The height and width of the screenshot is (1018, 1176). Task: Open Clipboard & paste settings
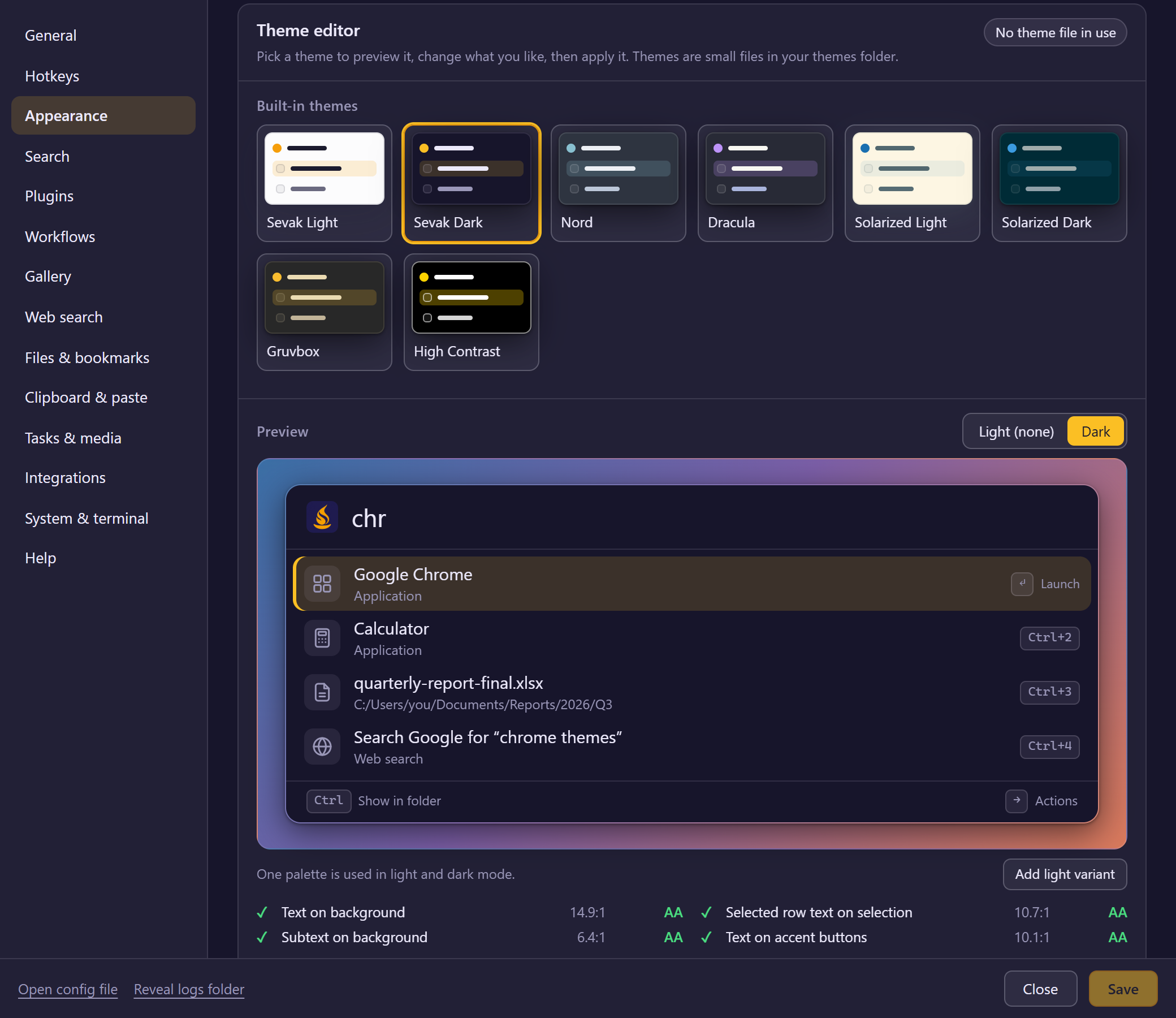103,397
